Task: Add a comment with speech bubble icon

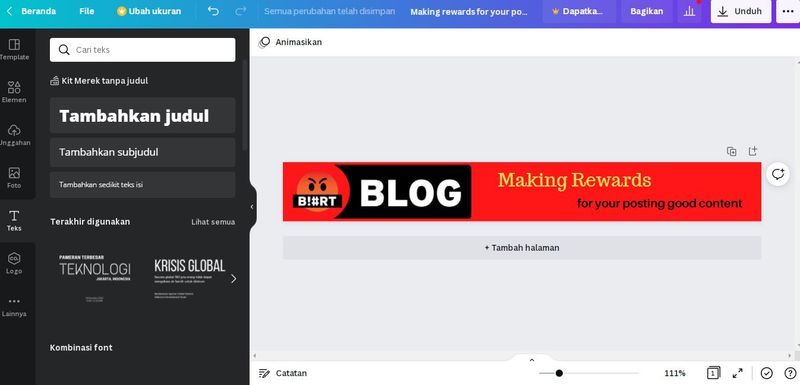Action: coord(778,174)
